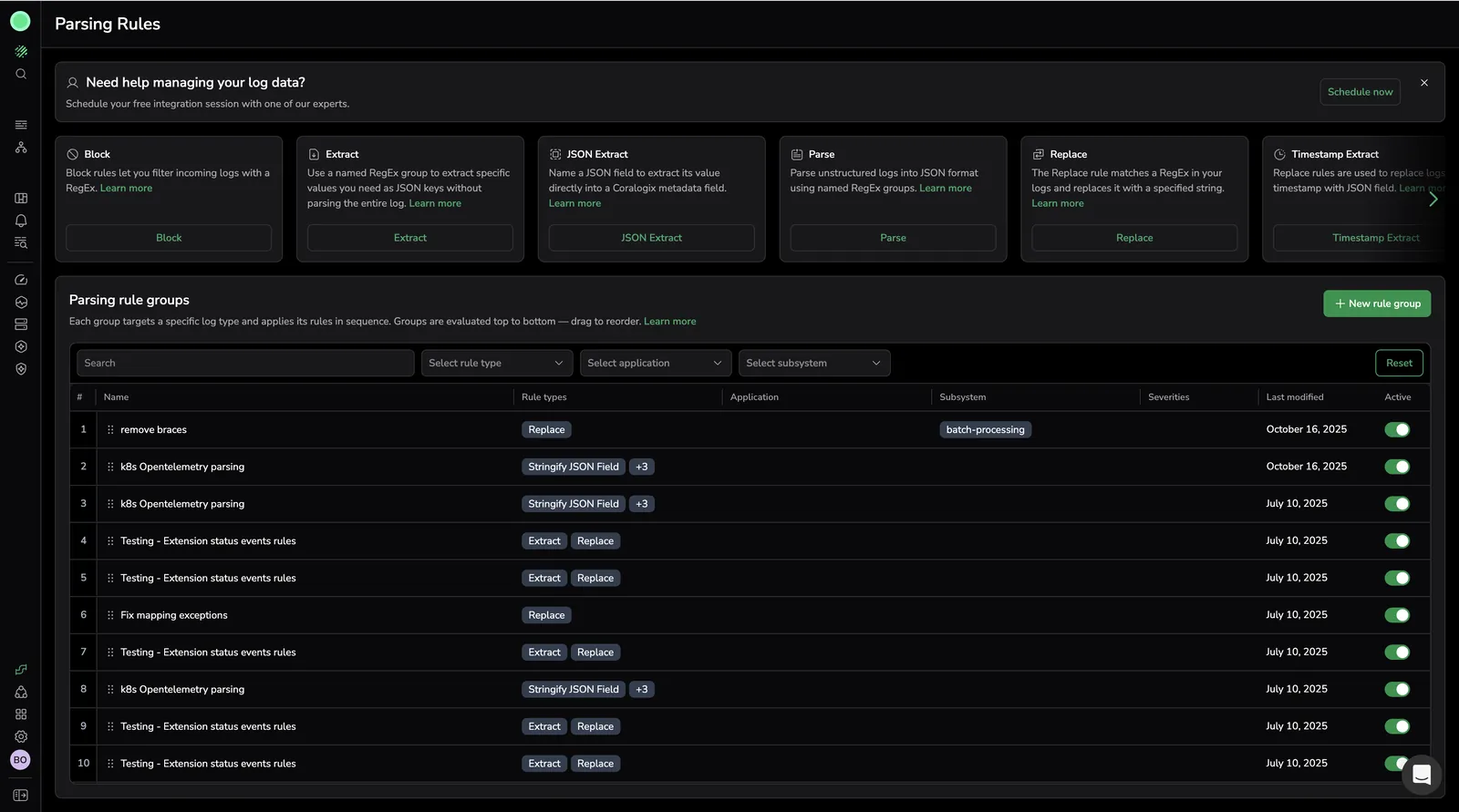Sort by Name column header
Image resolution: width=1459 pixels, height=812 pixels.
click(x=116, y=397)
